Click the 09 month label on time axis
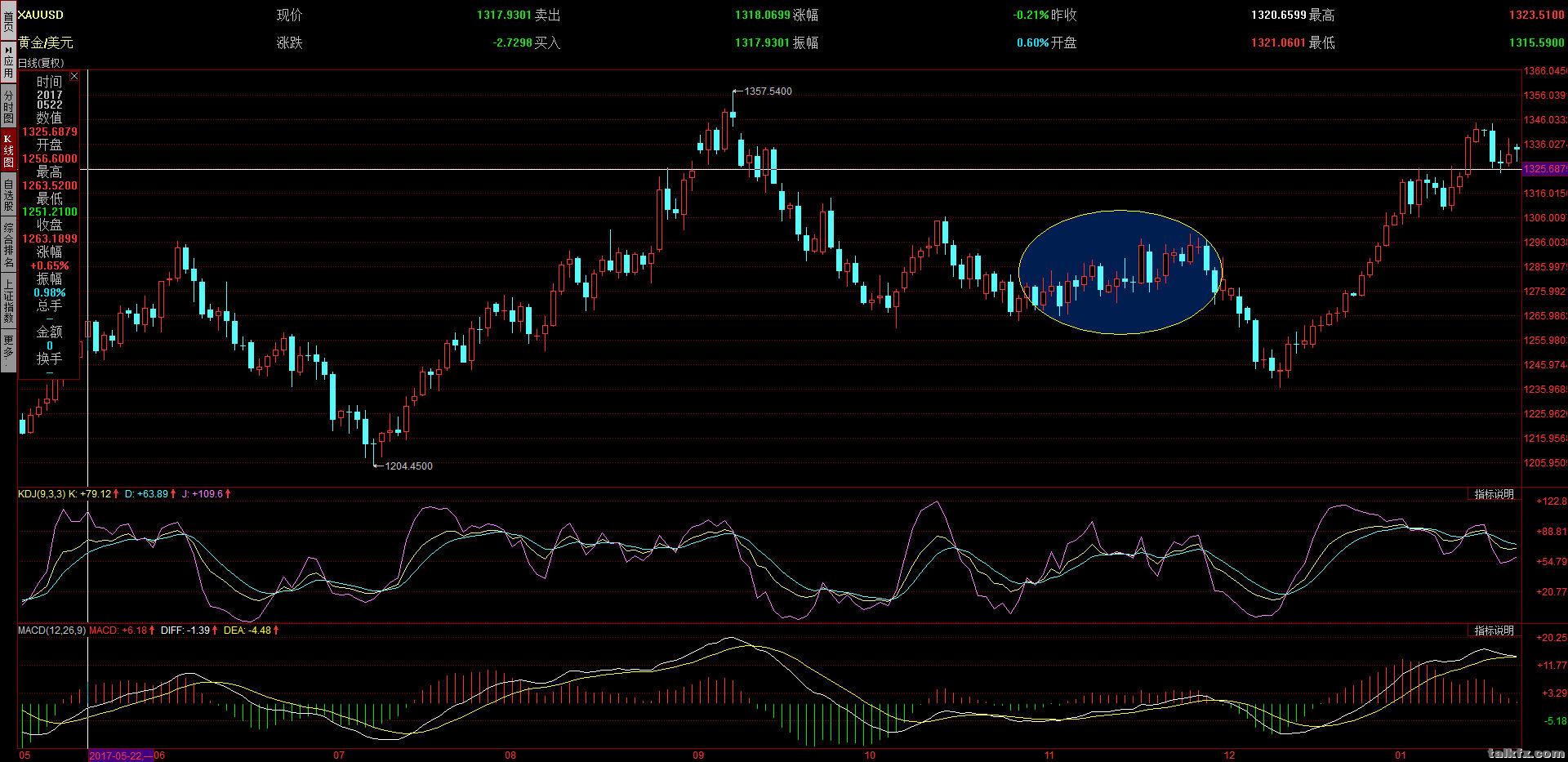This screenshot has width=1568, height=762. [x=698, y=755]
